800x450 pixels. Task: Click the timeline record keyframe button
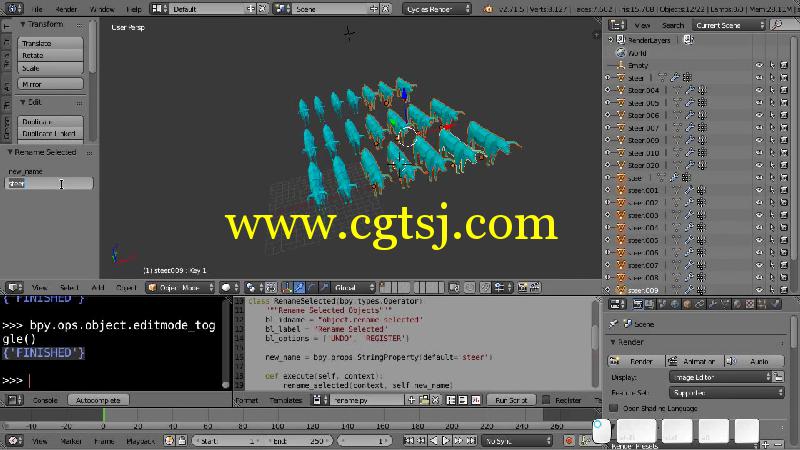[x=569, y=441]
